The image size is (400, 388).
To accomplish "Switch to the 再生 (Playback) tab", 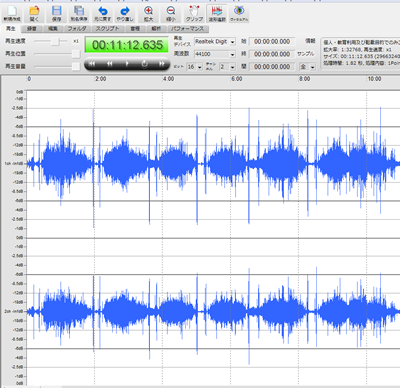I will (x=11, y=29).
